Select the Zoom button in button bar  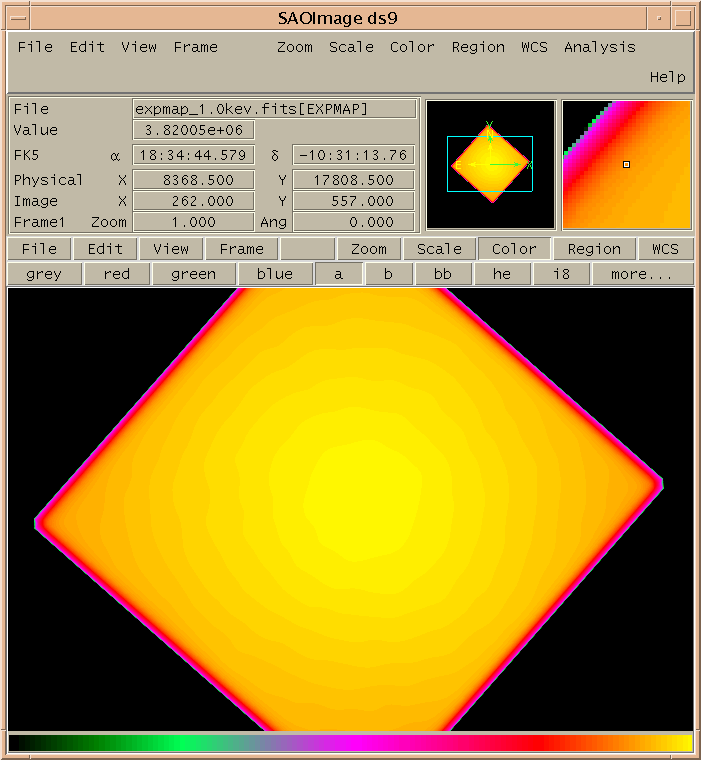coord(369,249)
